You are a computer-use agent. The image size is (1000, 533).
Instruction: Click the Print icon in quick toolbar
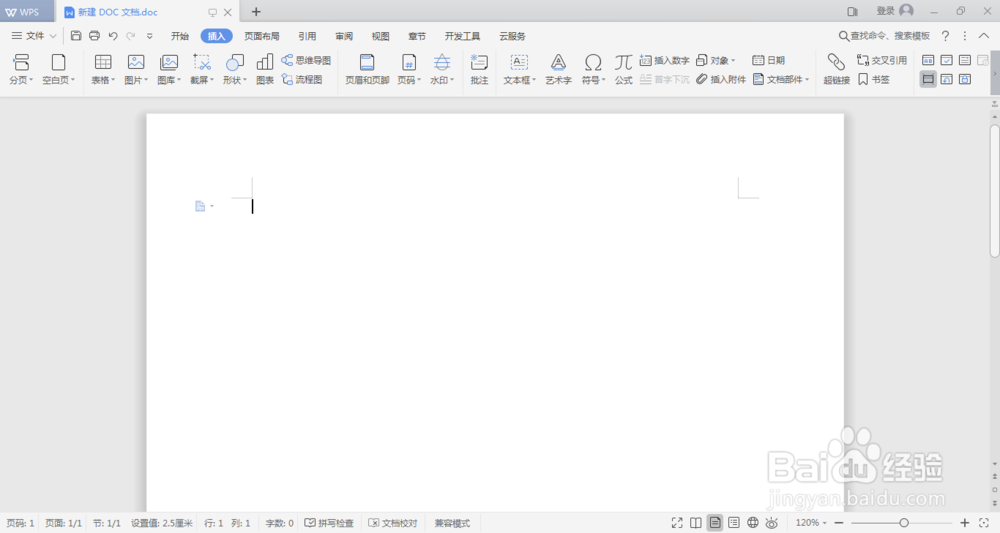(x=94, y=36)
